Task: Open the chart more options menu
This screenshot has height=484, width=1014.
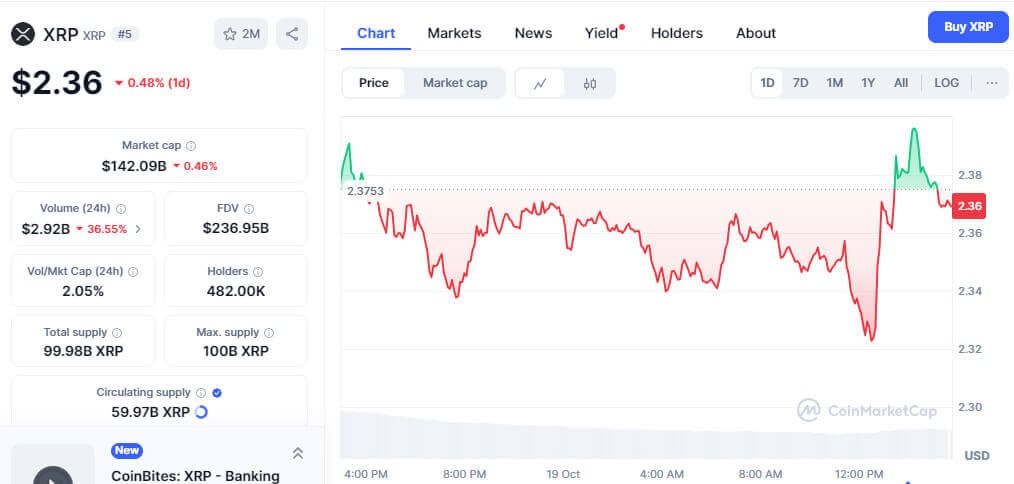Action: 991,83
